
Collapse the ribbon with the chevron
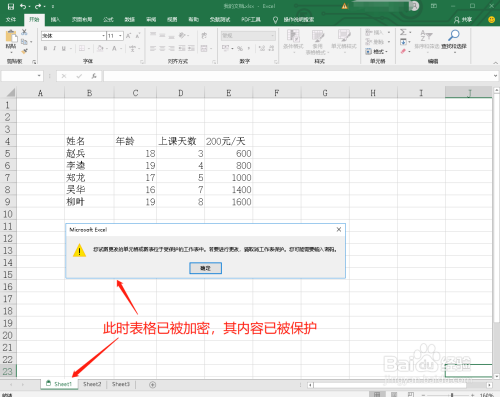tap(495, 63)
